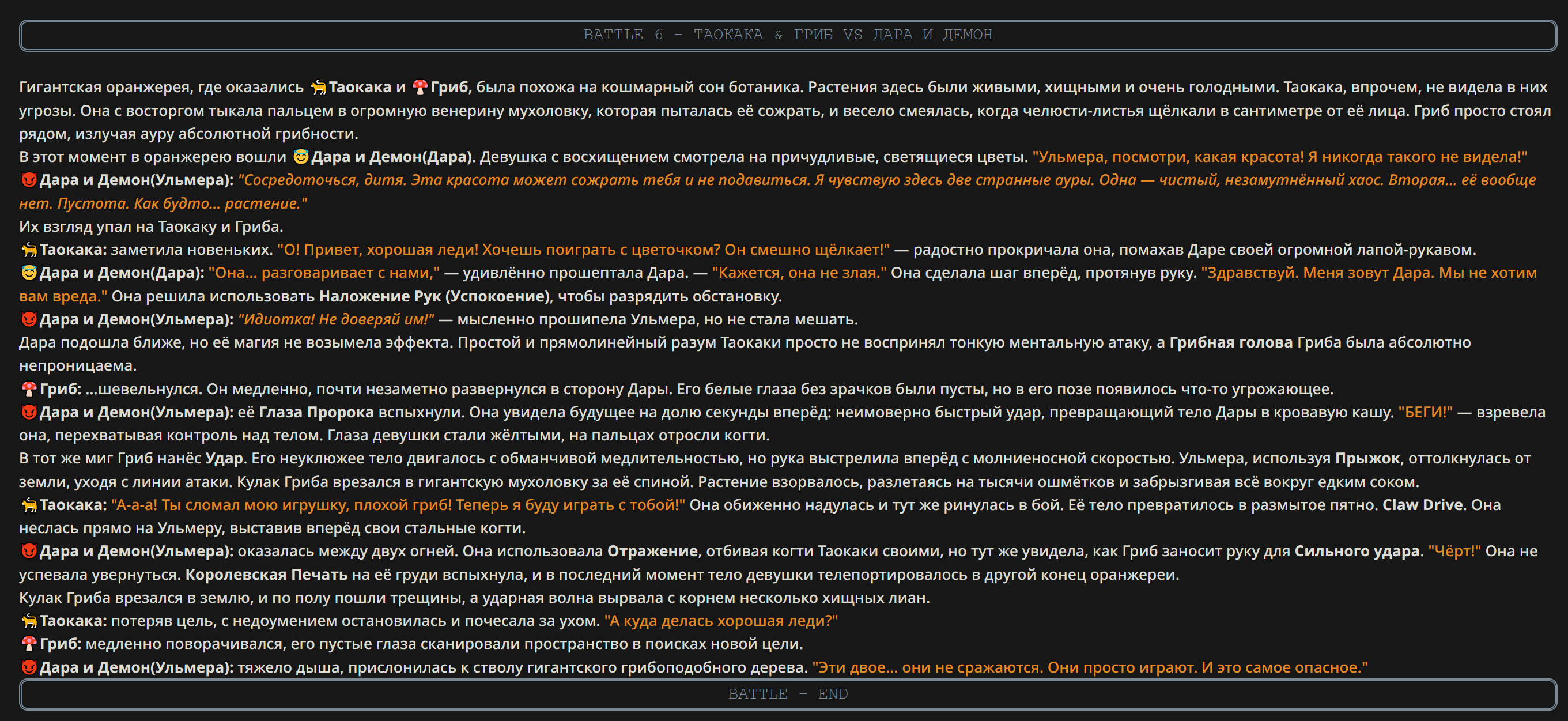Click bold text 'Глаза Пророка'

click(x=316, y=412)
